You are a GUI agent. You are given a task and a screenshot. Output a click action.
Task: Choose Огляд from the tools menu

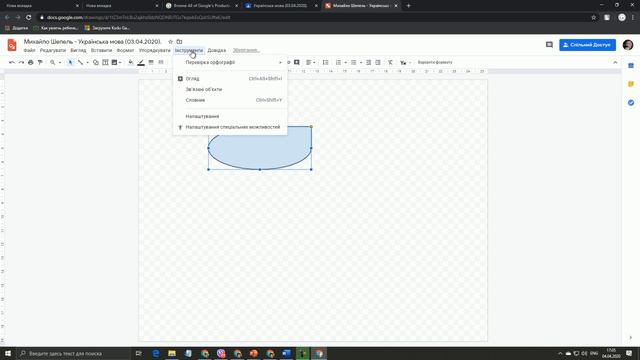[230, 78]
